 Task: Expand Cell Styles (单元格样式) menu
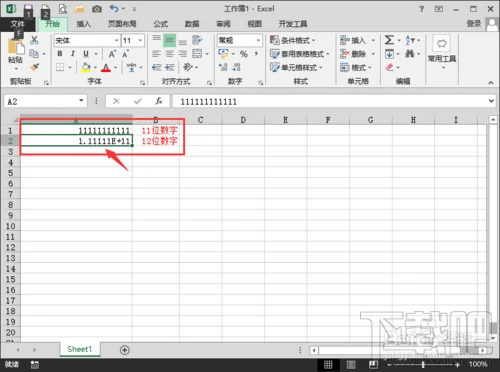click(x=296, y=67)
